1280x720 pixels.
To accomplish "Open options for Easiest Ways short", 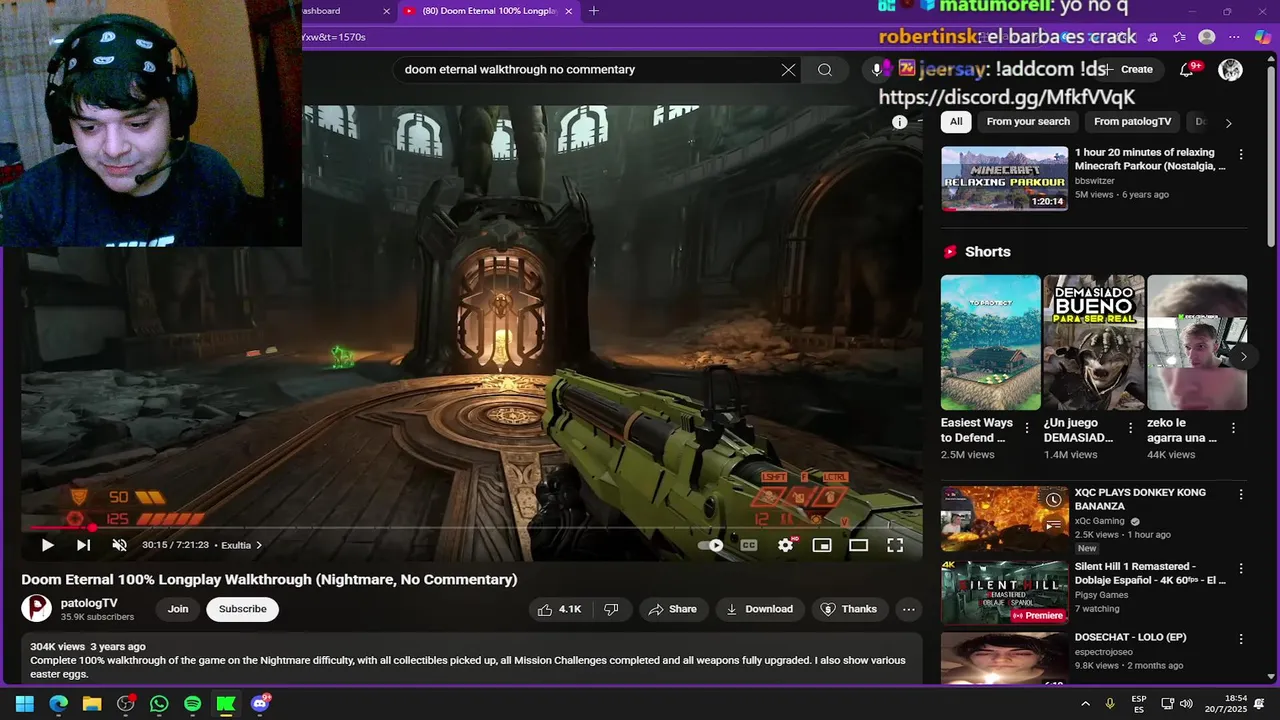I will 1027,428.
